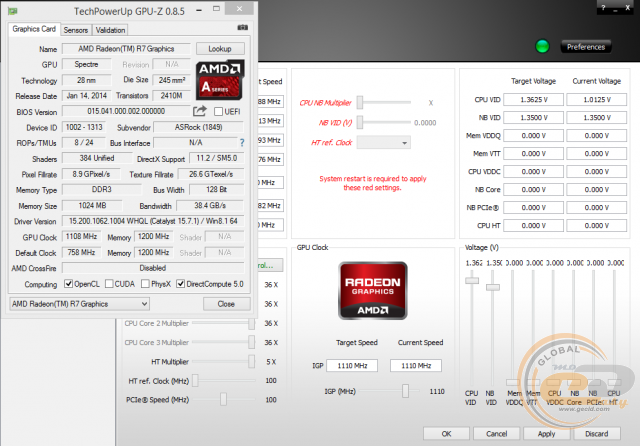Click the Driver Version field in GPU-Z
Image resolution: width=640 pixels, height=446 pixels.
tap(153, 221)
